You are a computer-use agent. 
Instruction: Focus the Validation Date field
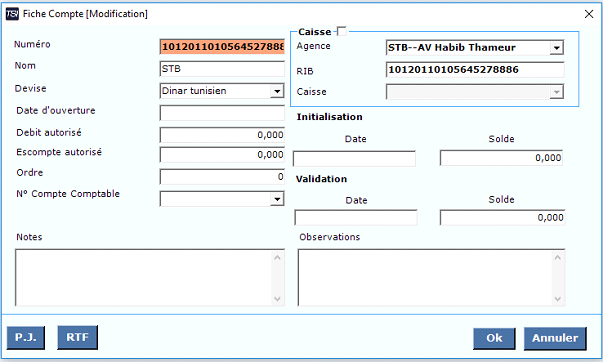pos(356,218)
